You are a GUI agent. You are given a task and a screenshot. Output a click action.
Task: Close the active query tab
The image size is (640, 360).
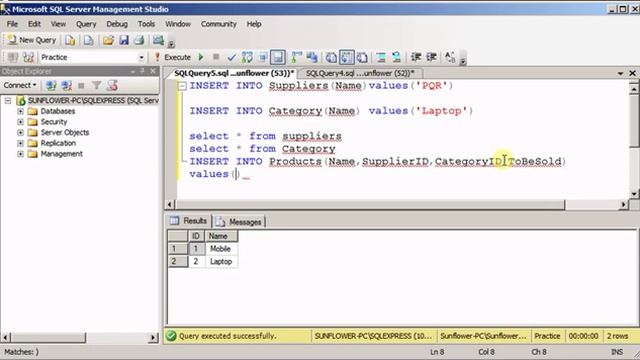633,73
